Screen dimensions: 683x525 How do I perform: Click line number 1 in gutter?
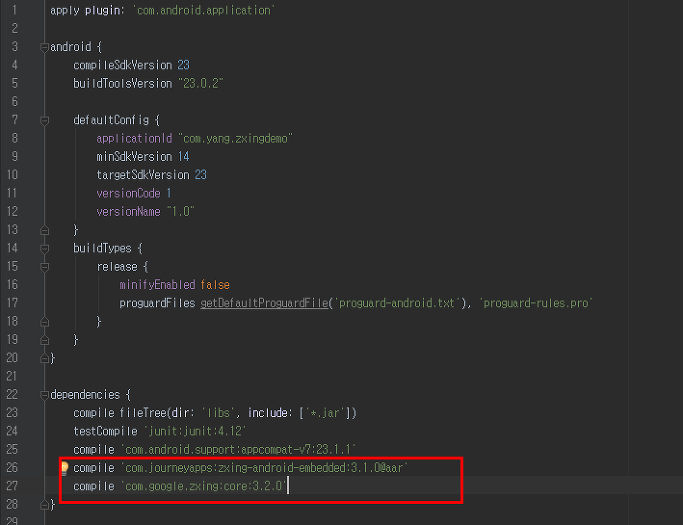click(15, 10)
